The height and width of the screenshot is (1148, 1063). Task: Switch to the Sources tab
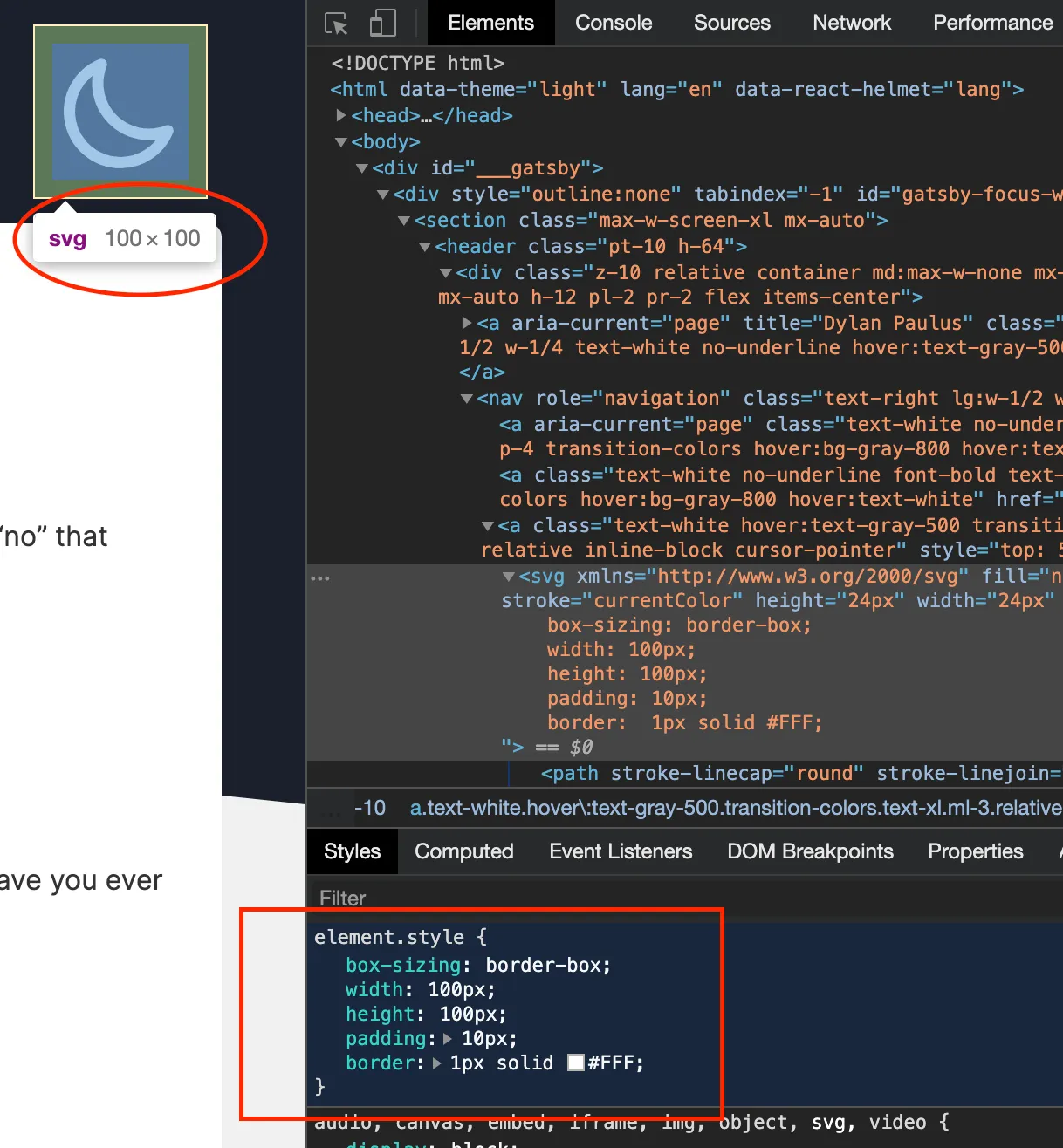[x=731, y=23]
